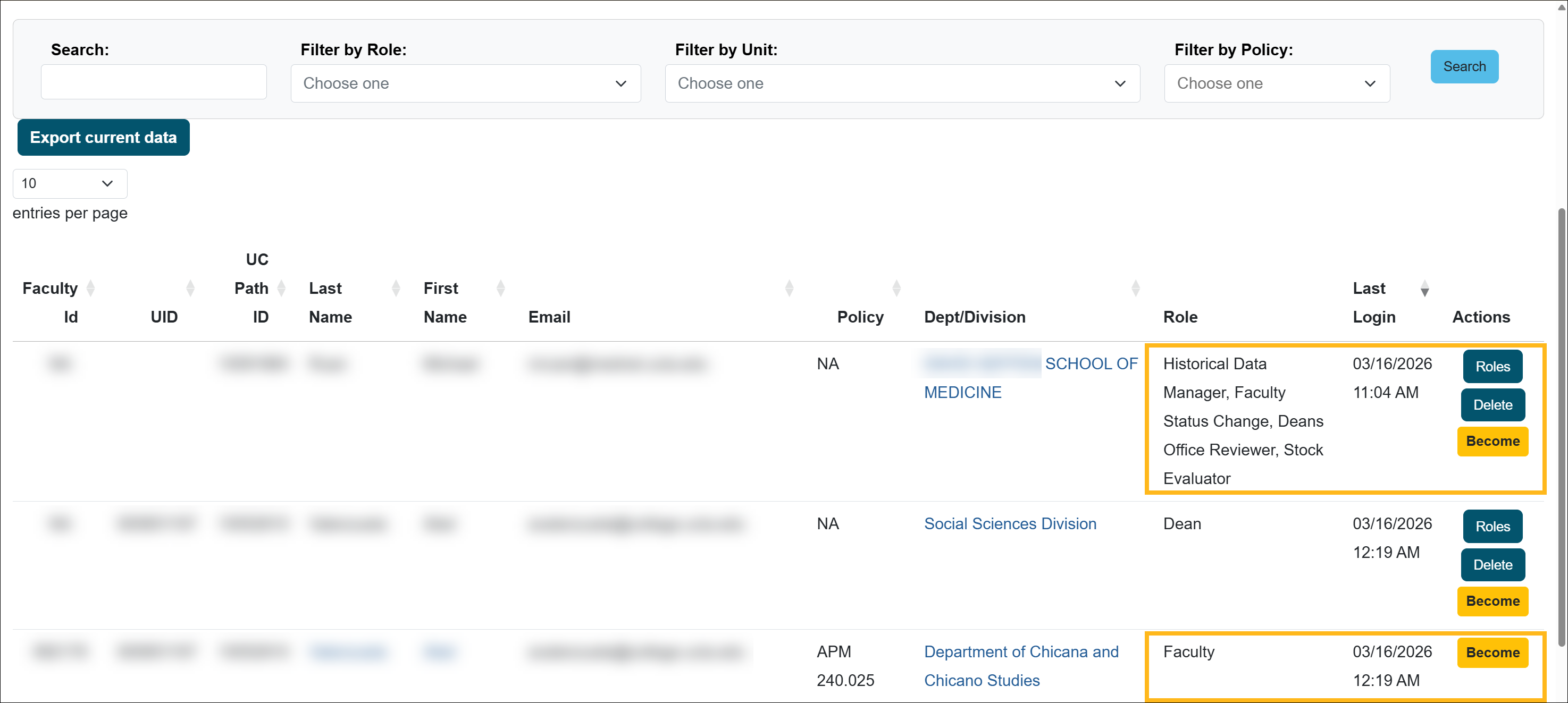Toggle Last Login sort direction arrow
Viewport: 1568px width, 703px height.
[1425, 290]
